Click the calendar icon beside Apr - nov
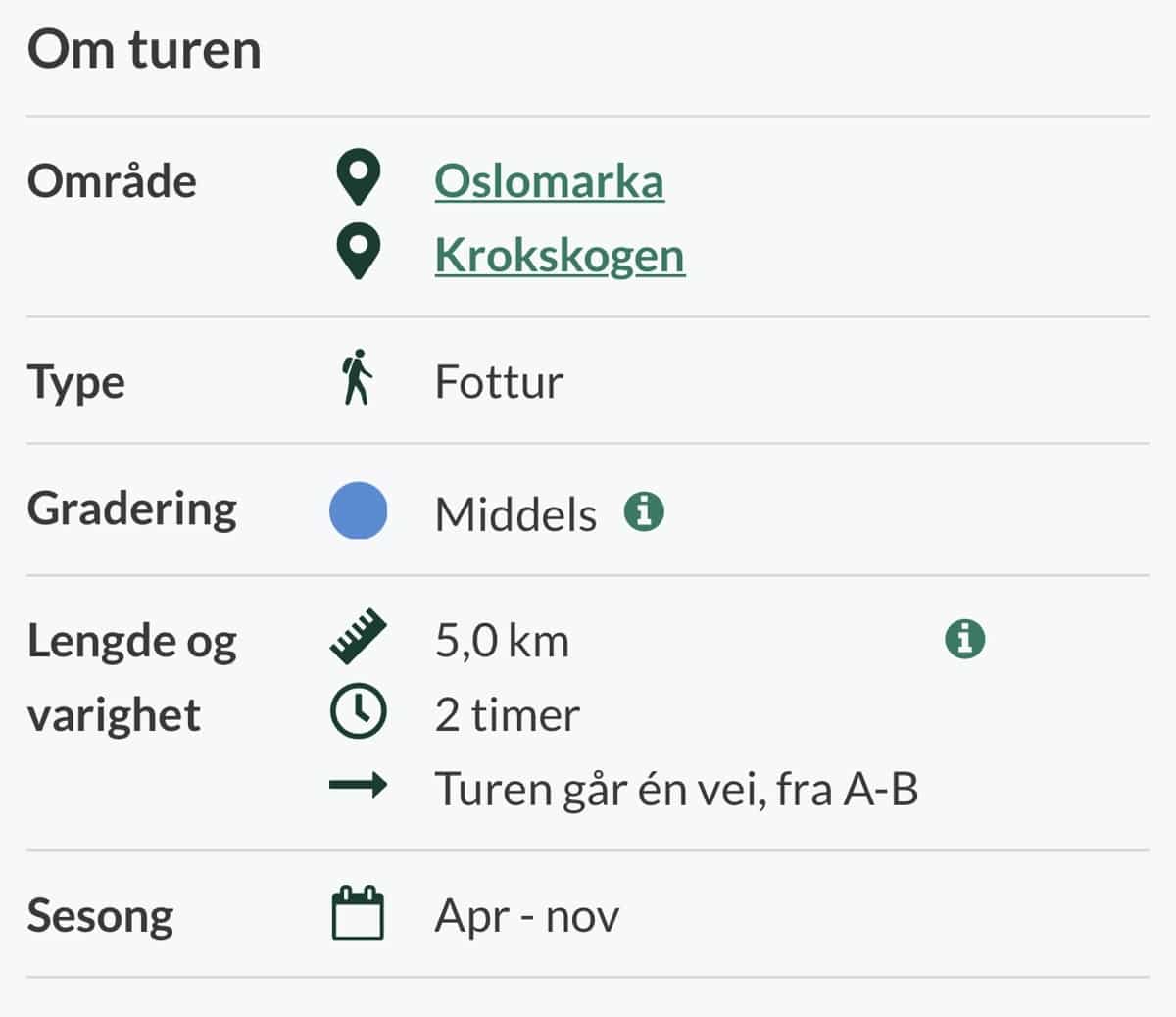This screenshot has height=1017, width=1176. click(358, 913)
